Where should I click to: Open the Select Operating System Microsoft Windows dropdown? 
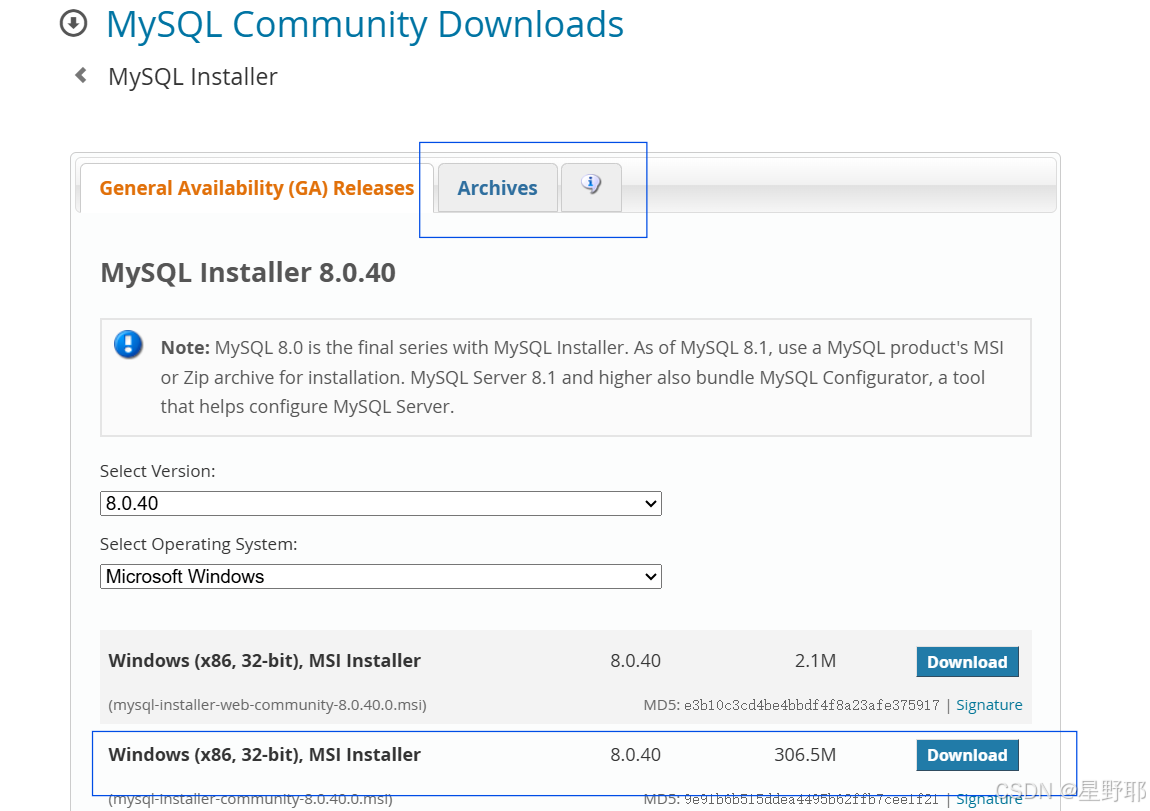(381, 576)
